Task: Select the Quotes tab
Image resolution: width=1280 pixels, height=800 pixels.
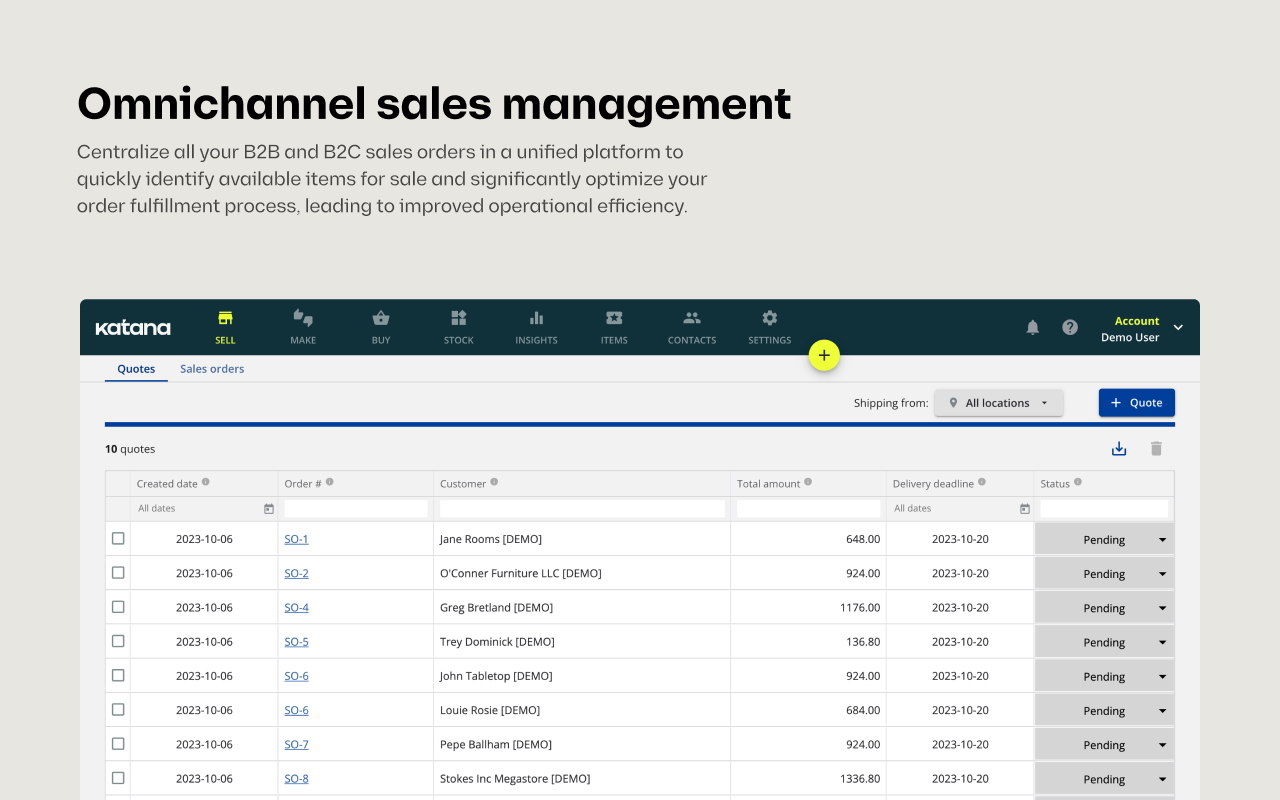Action: pos(136,369)
